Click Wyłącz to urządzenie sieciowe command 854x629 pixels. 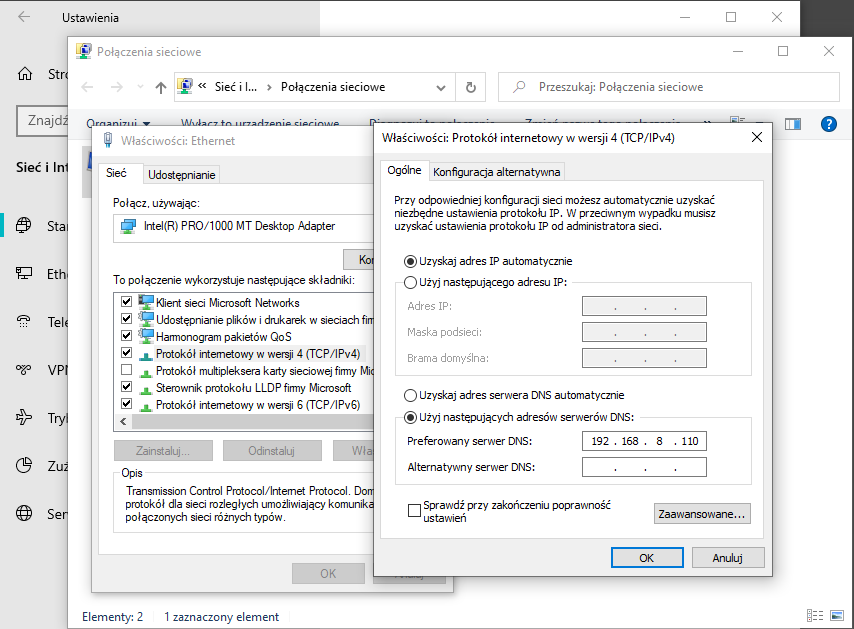[260, 123]
